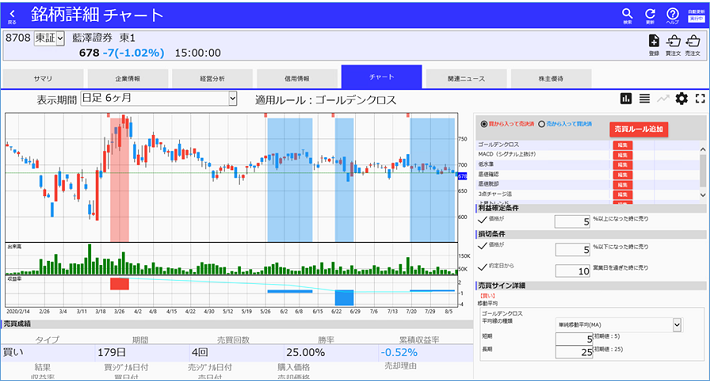Refresh data using the update icon
Viewport: 710px width, 383px height.
tap(650, 16)
